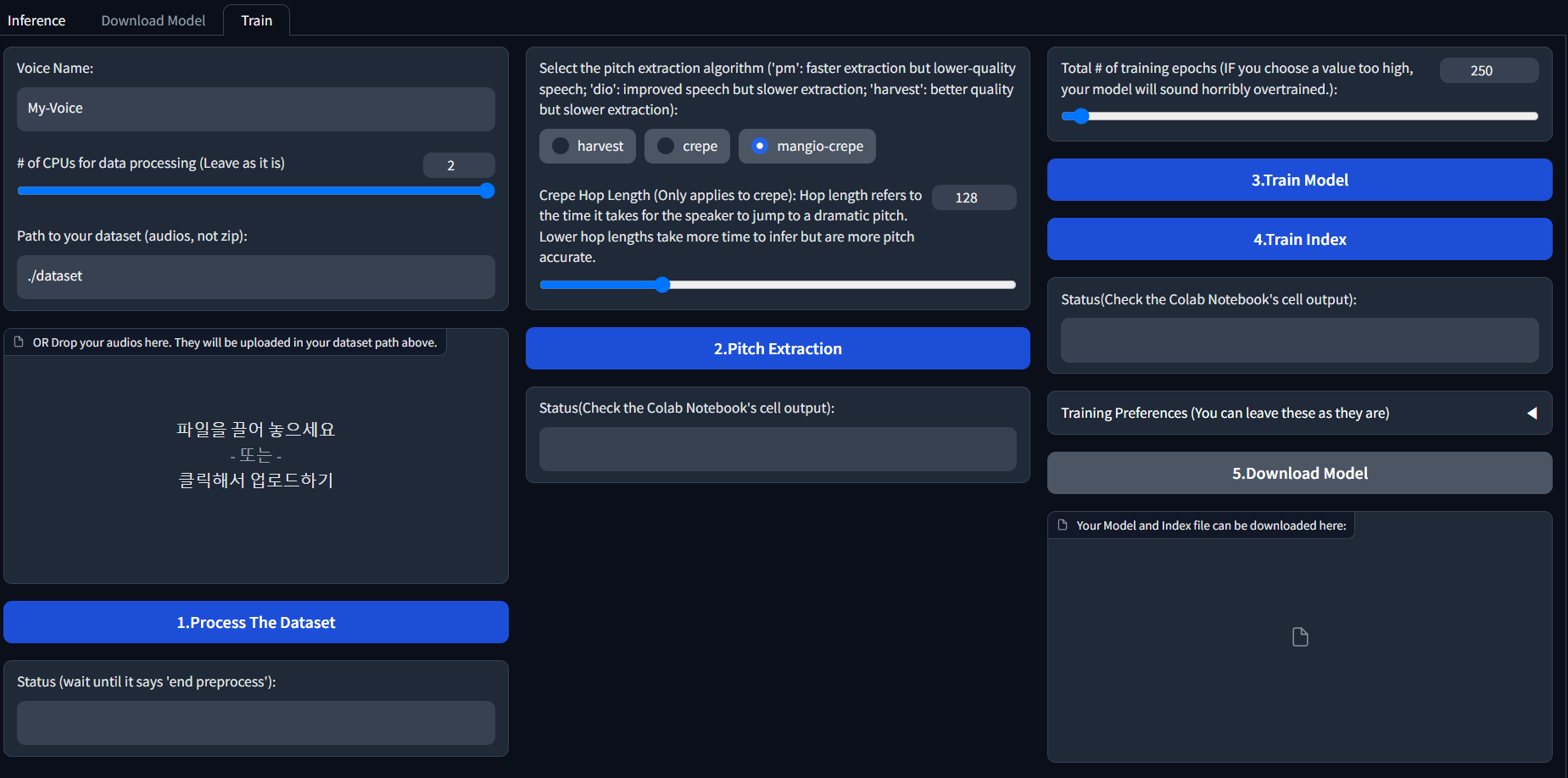
Task: Click the '파일을 끌어 놓으세요' drop text
Action: pyautogui.click(x=256, y=430)
